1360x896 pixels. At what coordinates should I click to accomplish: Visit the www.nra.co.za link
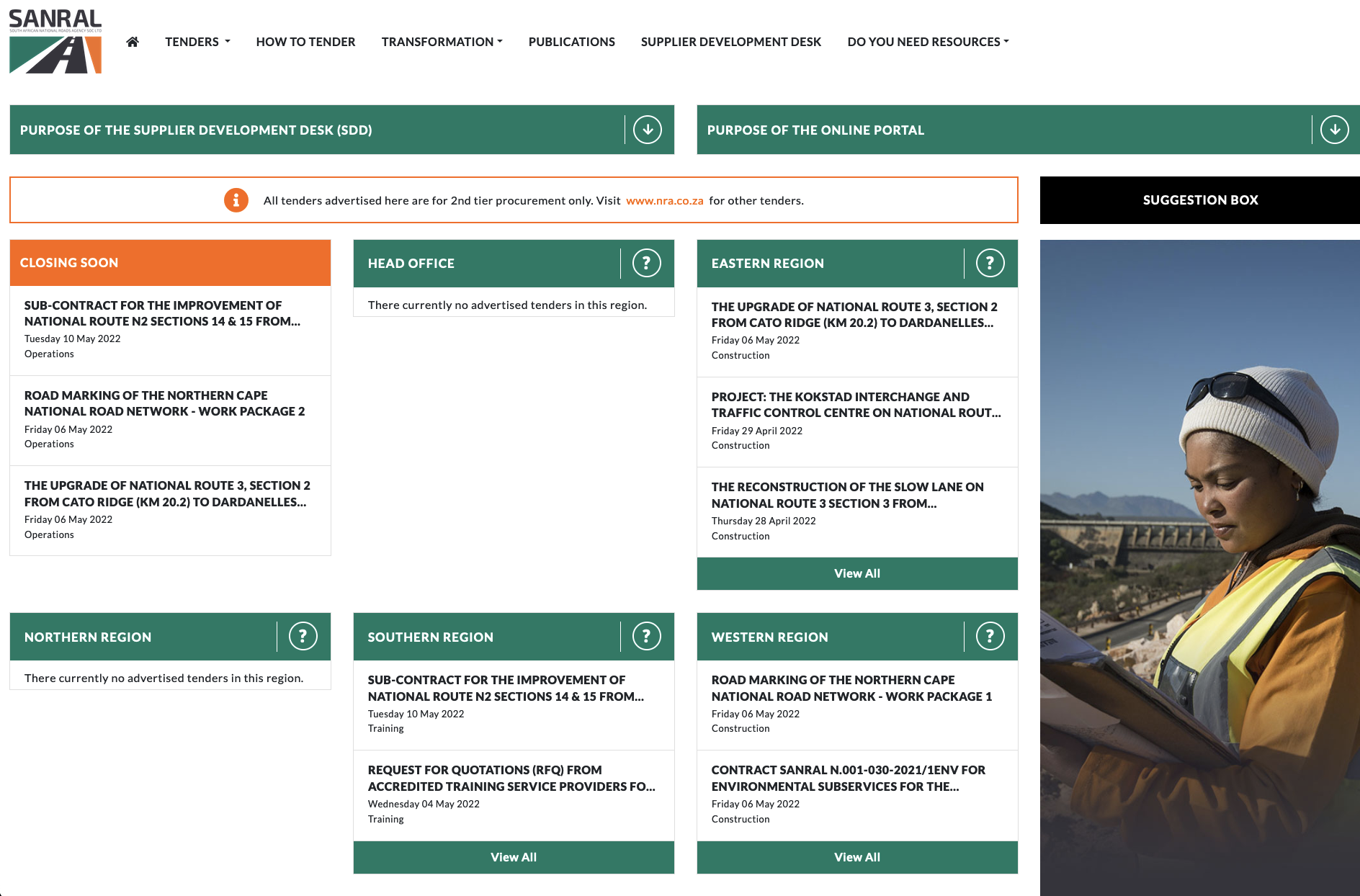pyautogui.click(x=664, y=200)
